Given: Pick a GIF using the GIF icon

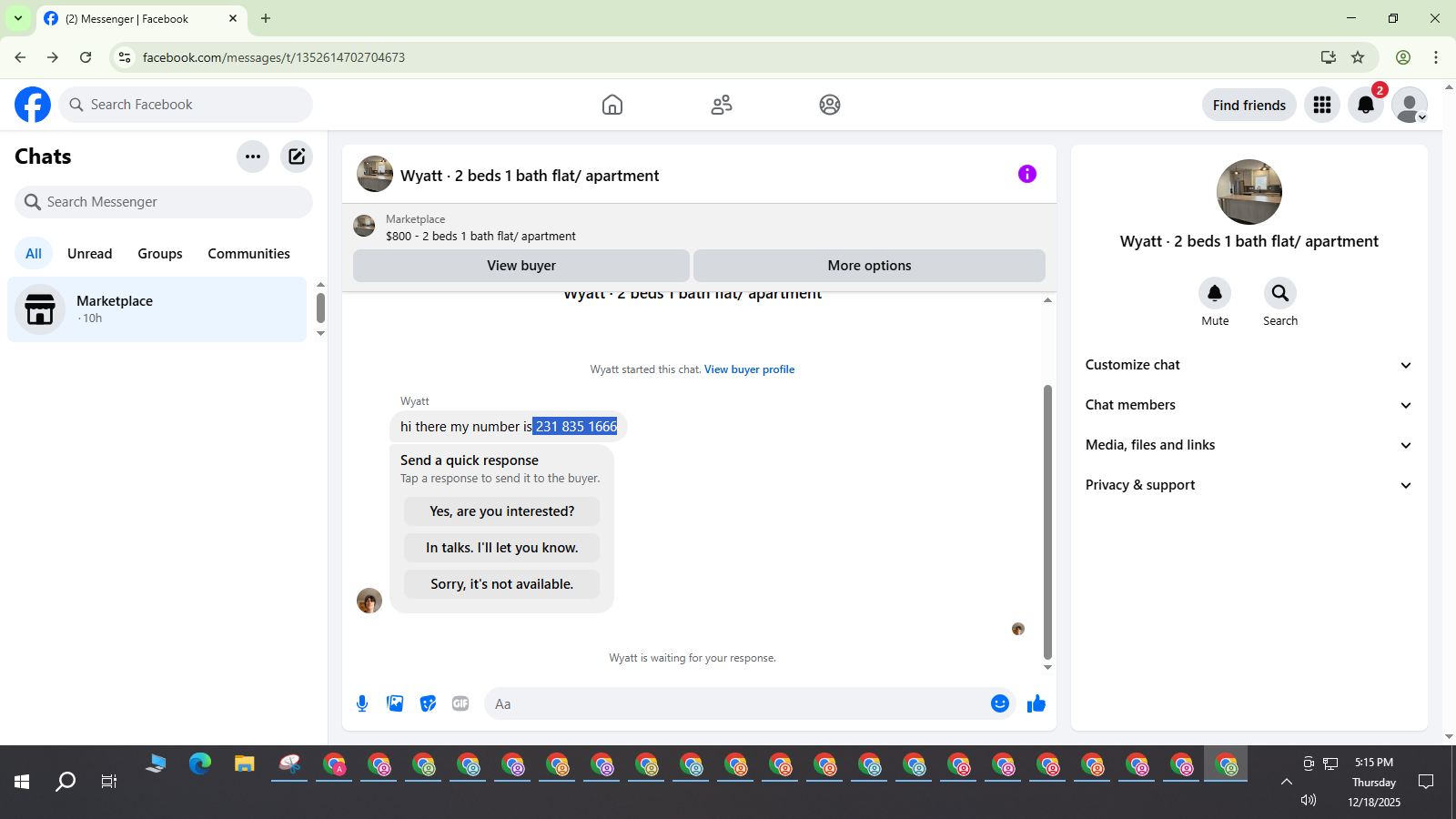Looking at the screenshot, I should point(460,703).
